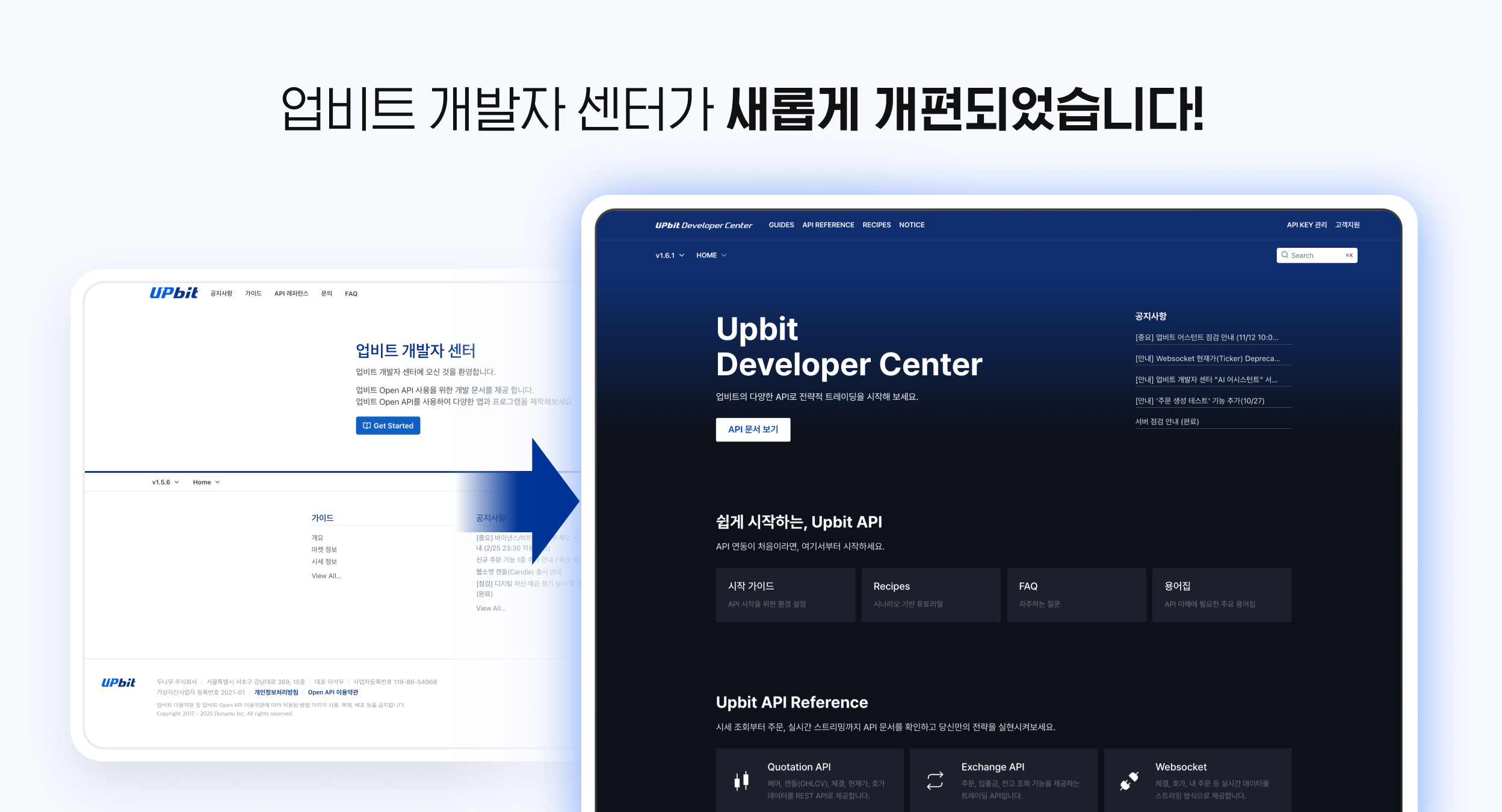Click the API 문서 보기 button
The height and width of the screenshot is (812, 1502).
click(x=753, y=429)
